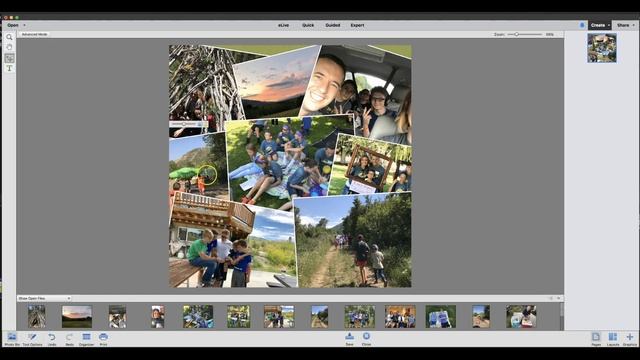Select the fourth Photo Bin thumbnail, portrait selfie
The image size is (640, 360).
[158, 316]
